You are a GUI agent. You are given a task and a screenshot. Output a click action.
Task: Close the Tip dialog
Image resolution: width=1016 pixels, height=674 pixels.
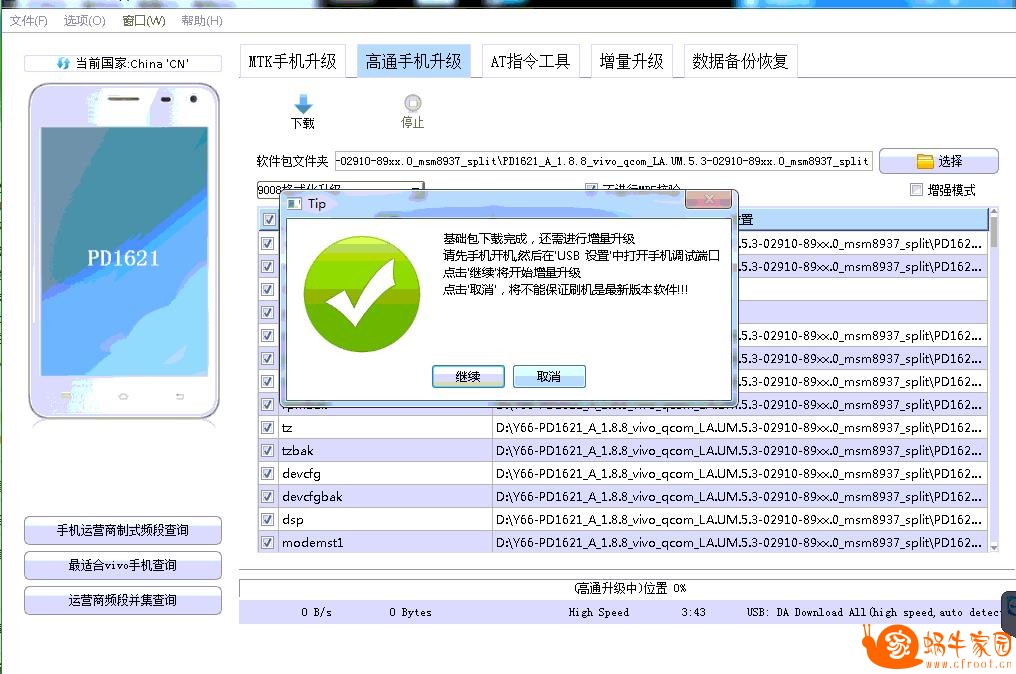click(709, 199)
